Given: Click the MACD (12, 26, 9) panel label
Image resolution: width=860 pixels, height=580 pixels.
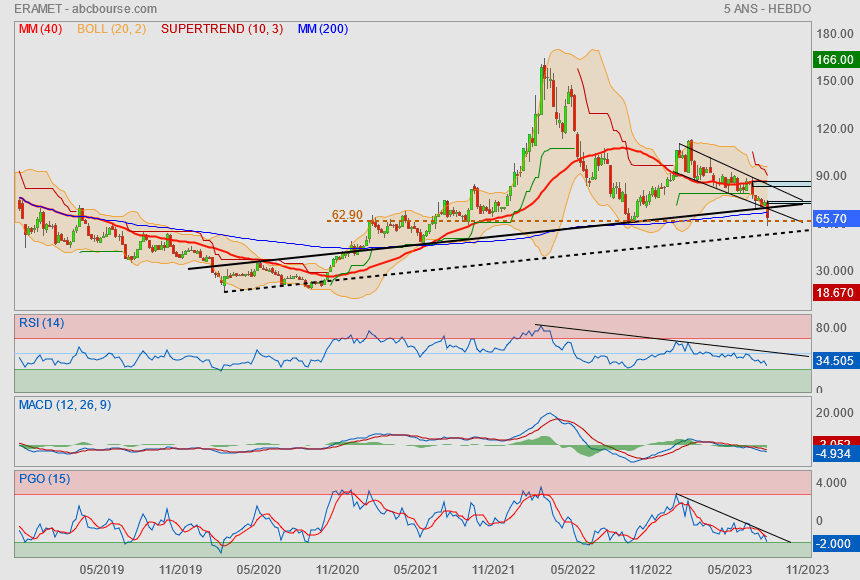Looking at the screenshot, I should (x=65, y=405).
